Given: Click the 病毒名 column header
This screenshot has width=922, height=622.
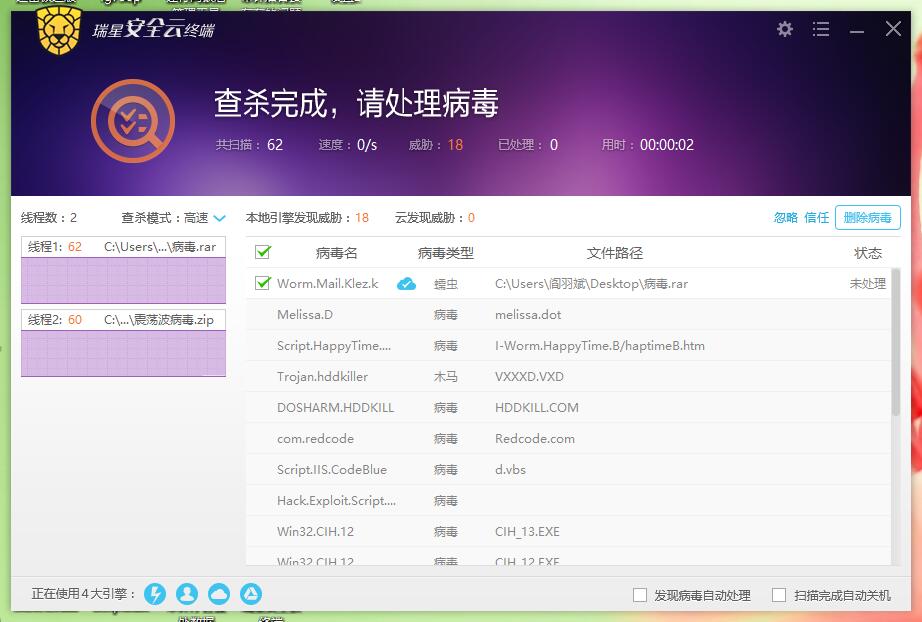Looking at the screenshot, I should click(336, 253).
